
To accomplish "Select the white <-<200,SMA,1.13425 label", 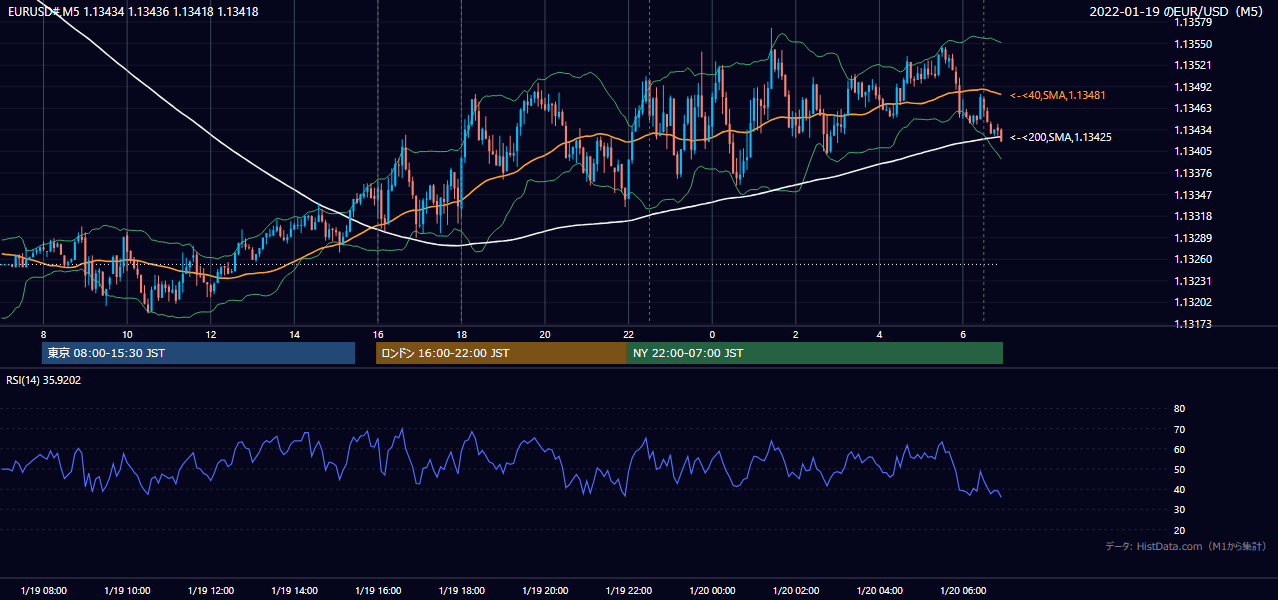I will tap(1061, 137).
